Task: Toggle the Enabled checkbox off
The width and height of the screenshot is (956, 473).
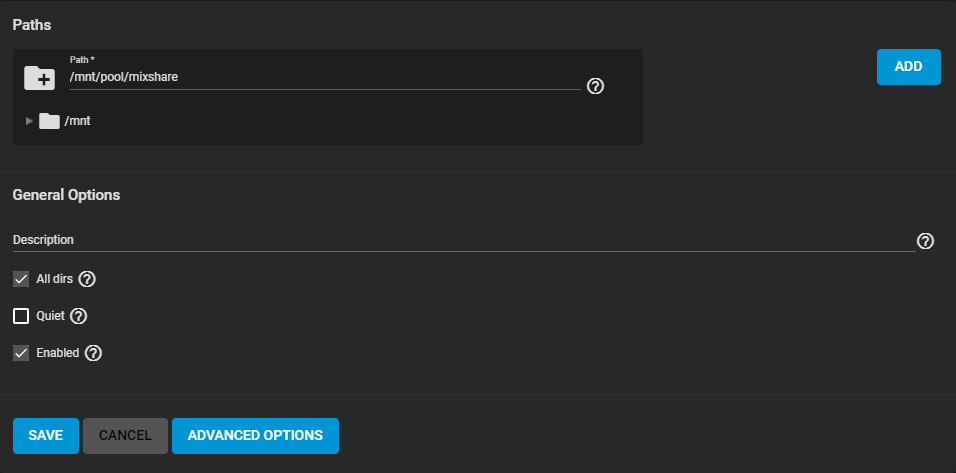Action: tap(21, 353)
